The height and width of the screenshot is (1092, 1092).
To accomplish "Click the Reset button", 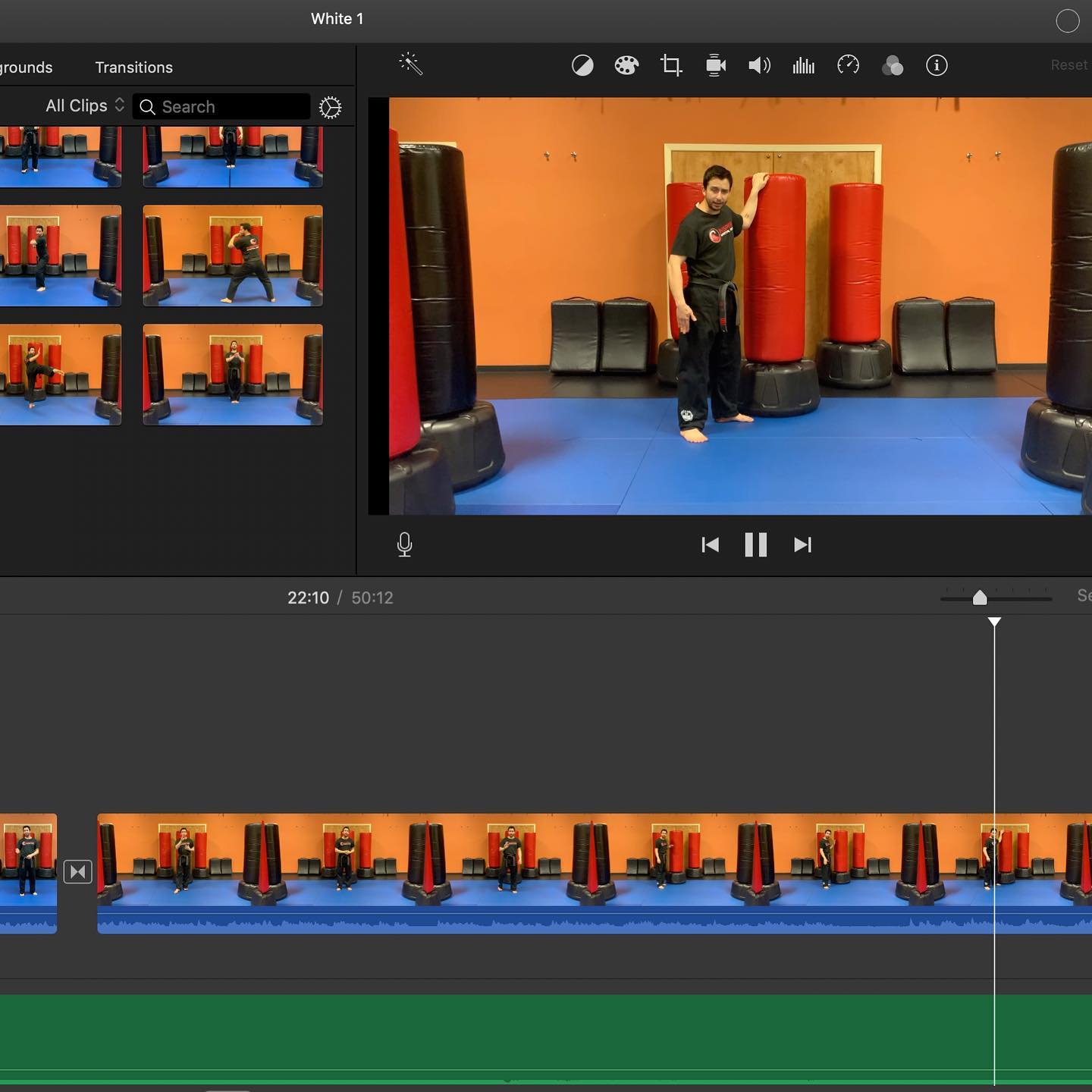I will tap(1068, 65).
